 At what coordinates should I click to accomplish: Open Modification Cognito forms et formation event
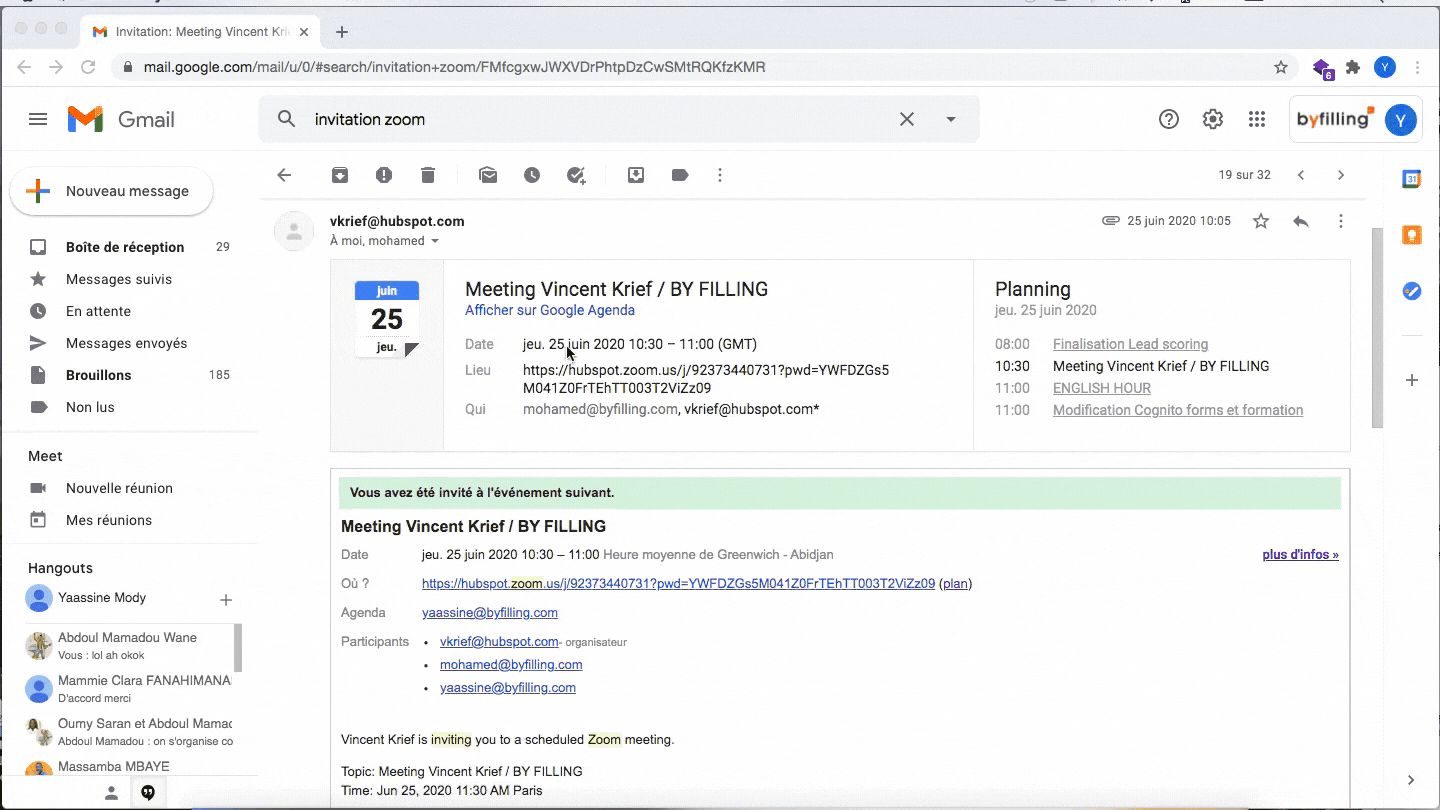tap(1178, 410)
